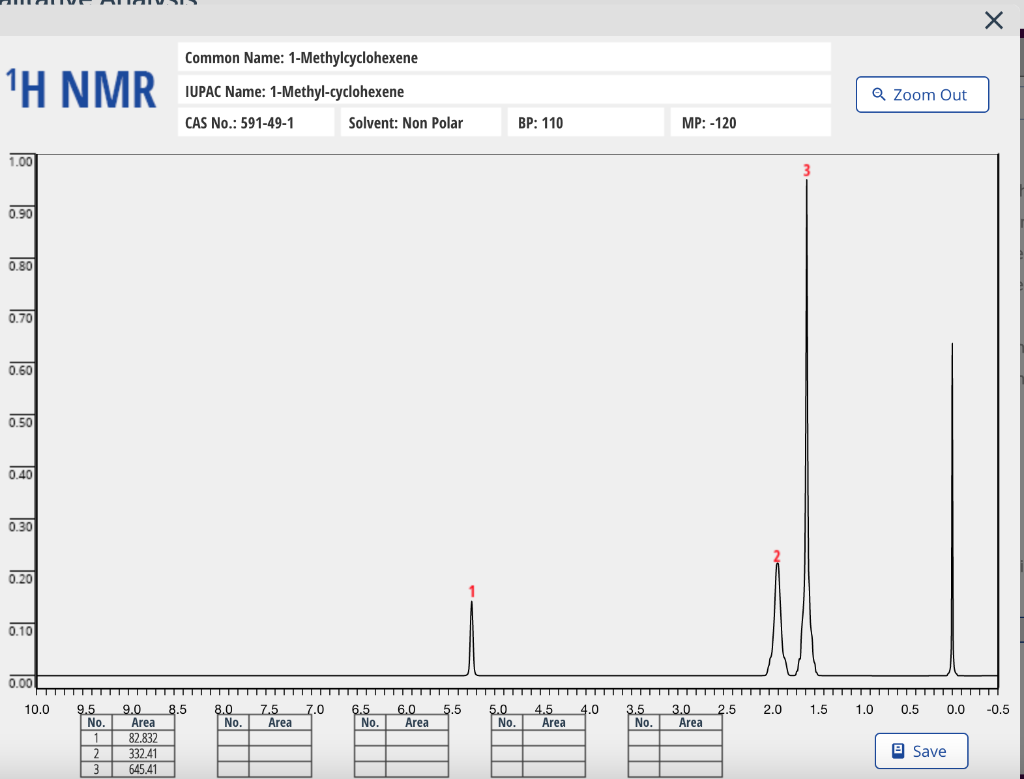
Task: Click area value 332.41 in table
Action: [x=143, y=754]
